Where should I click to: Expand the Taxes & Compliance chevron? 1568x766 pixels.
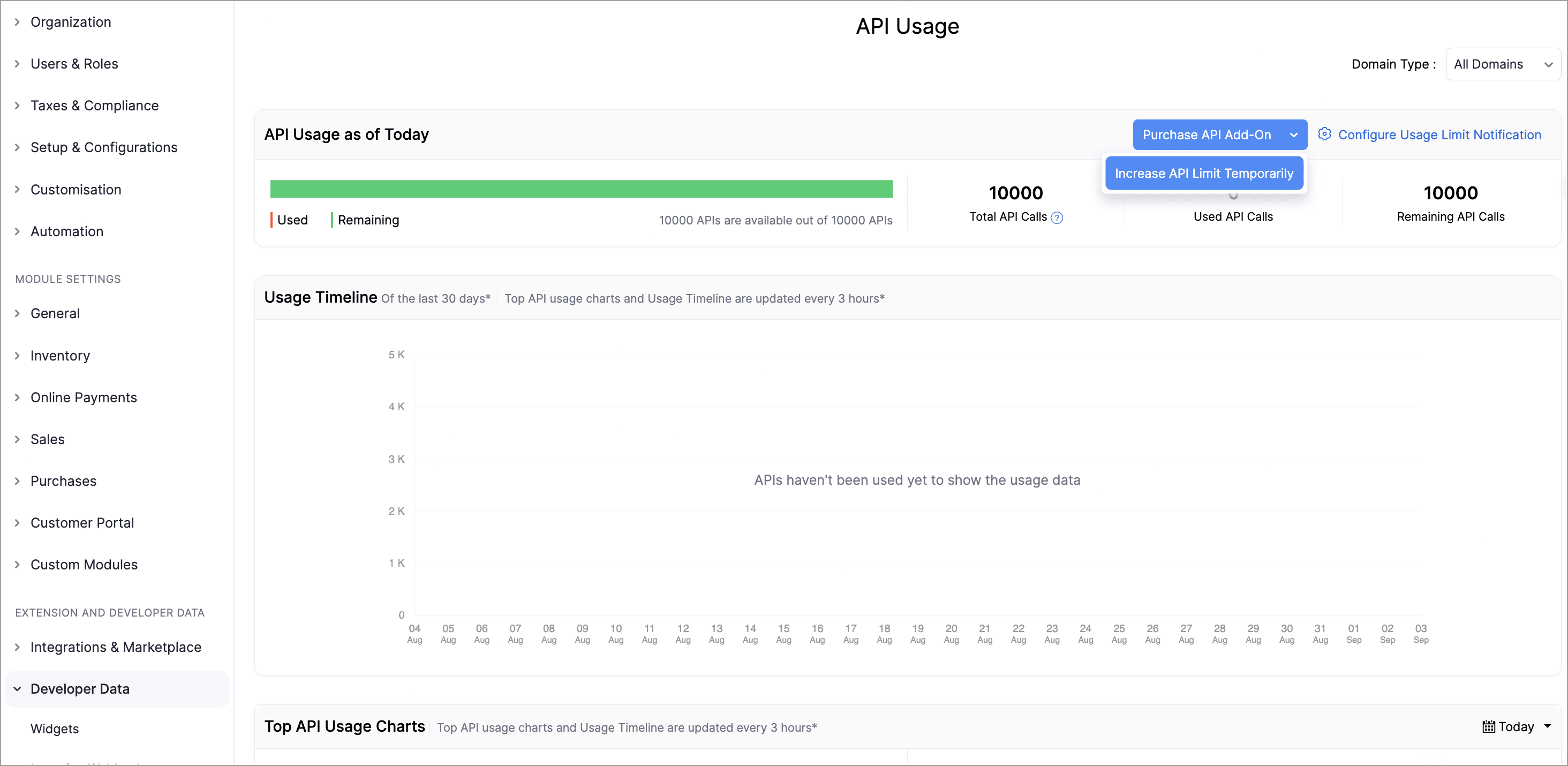pyautogui.click(x=18, y=106)
